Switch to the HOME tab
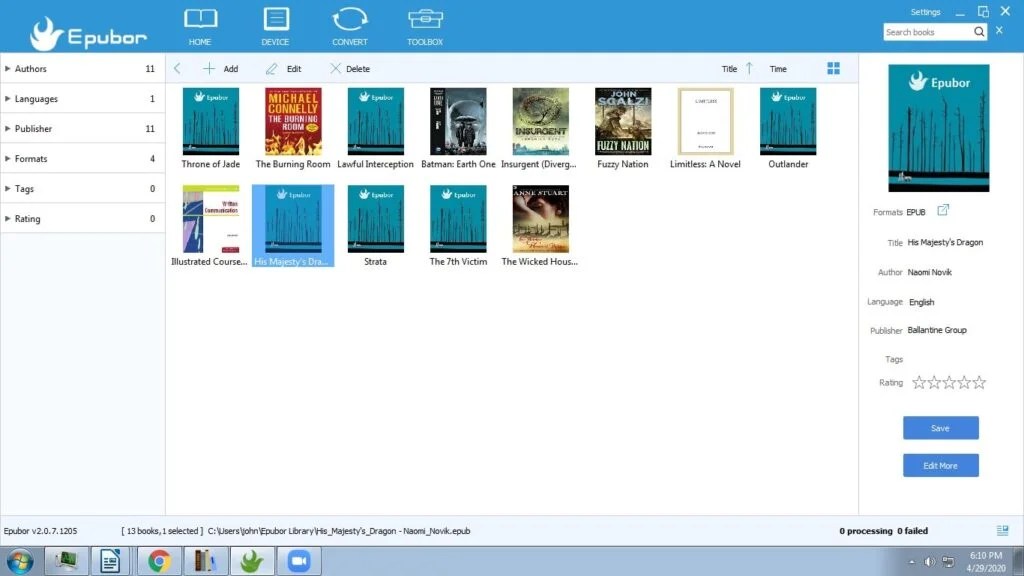This screenshot has width=1024, height=576. [x=200, y=25]
